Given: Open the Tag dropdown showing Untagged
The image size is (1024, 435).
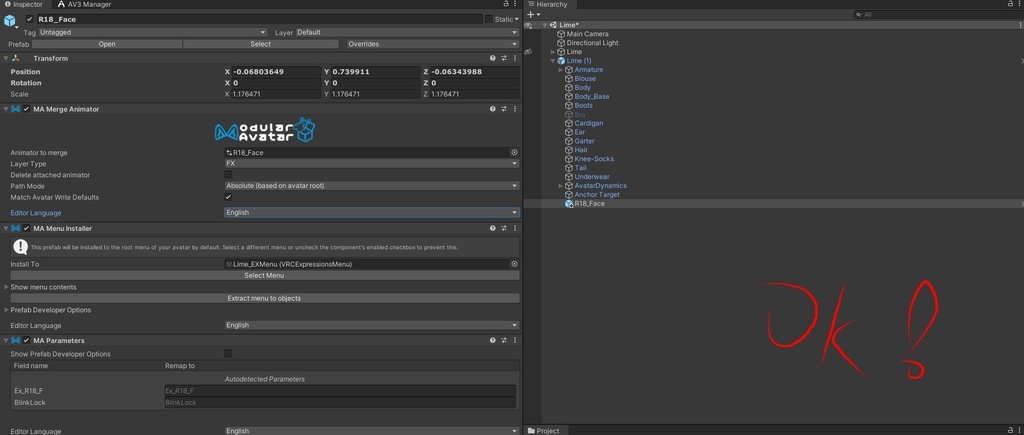Looking at the screenshot, I should (152, 32).
